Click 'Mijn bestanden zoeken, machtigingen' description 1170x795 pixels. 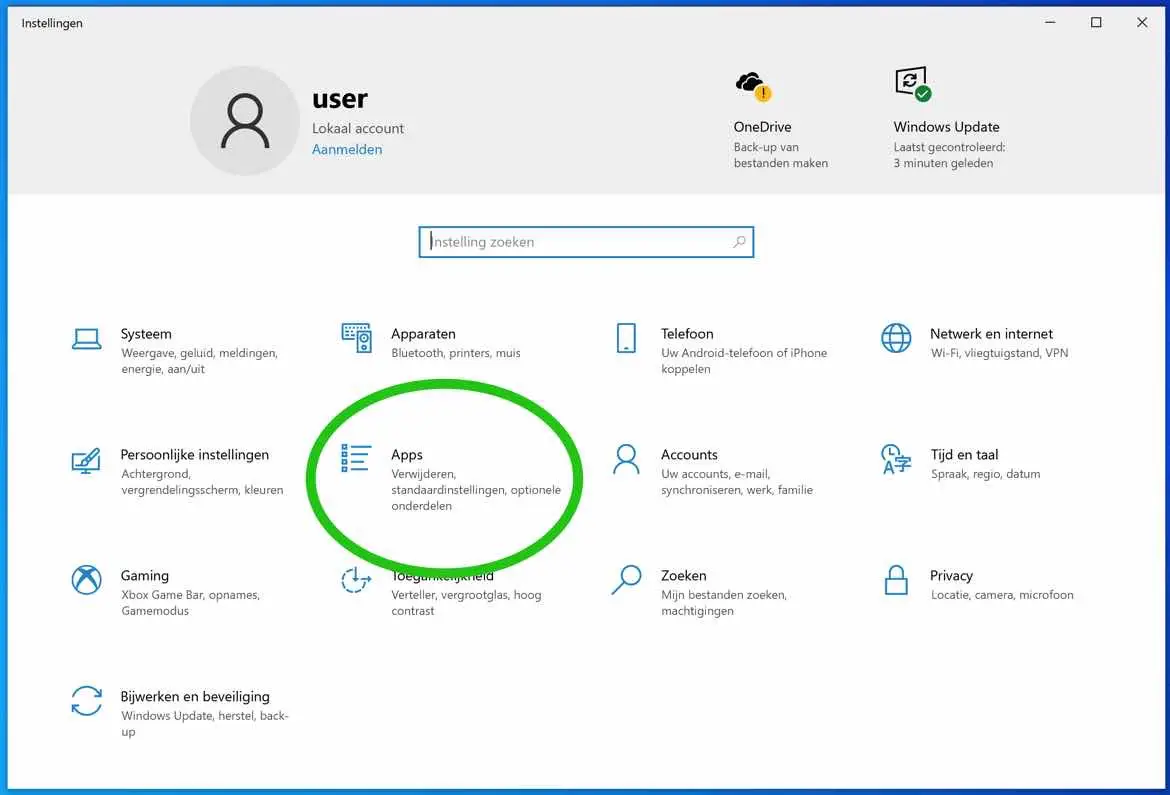click(x=724, y=602)
